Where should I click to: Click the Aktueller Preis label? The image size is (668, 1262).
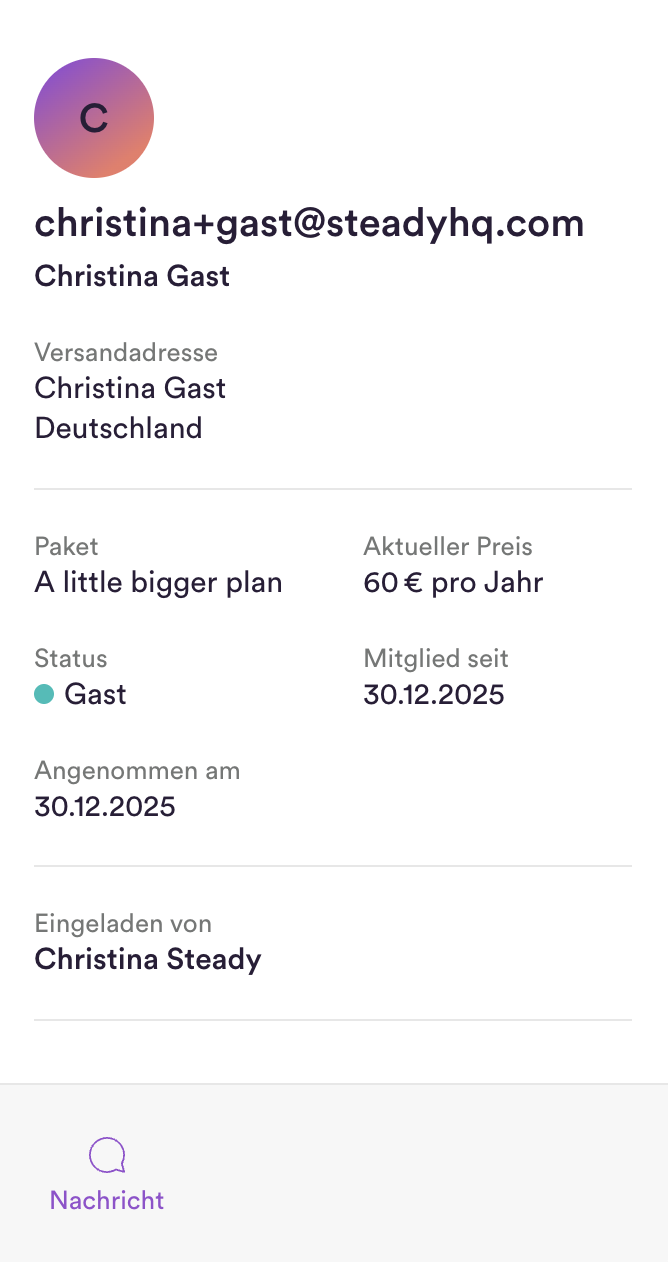click(x=448, y=546)
